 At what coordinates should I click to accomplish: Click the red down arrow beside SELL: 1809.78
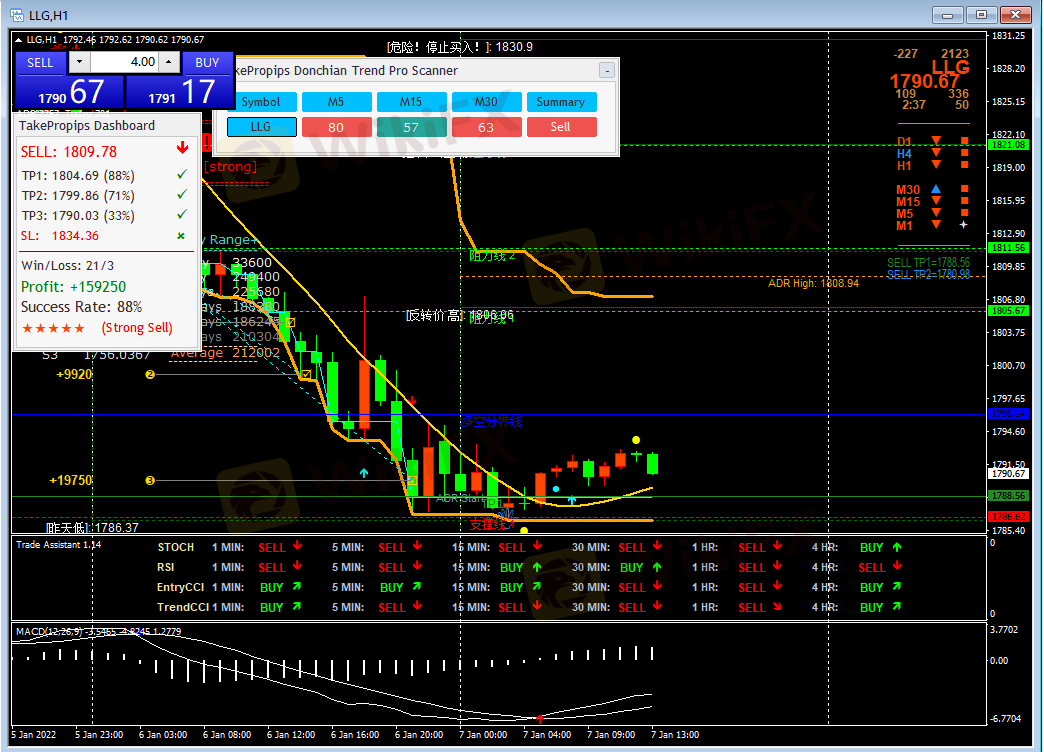(x=181, y=150)
